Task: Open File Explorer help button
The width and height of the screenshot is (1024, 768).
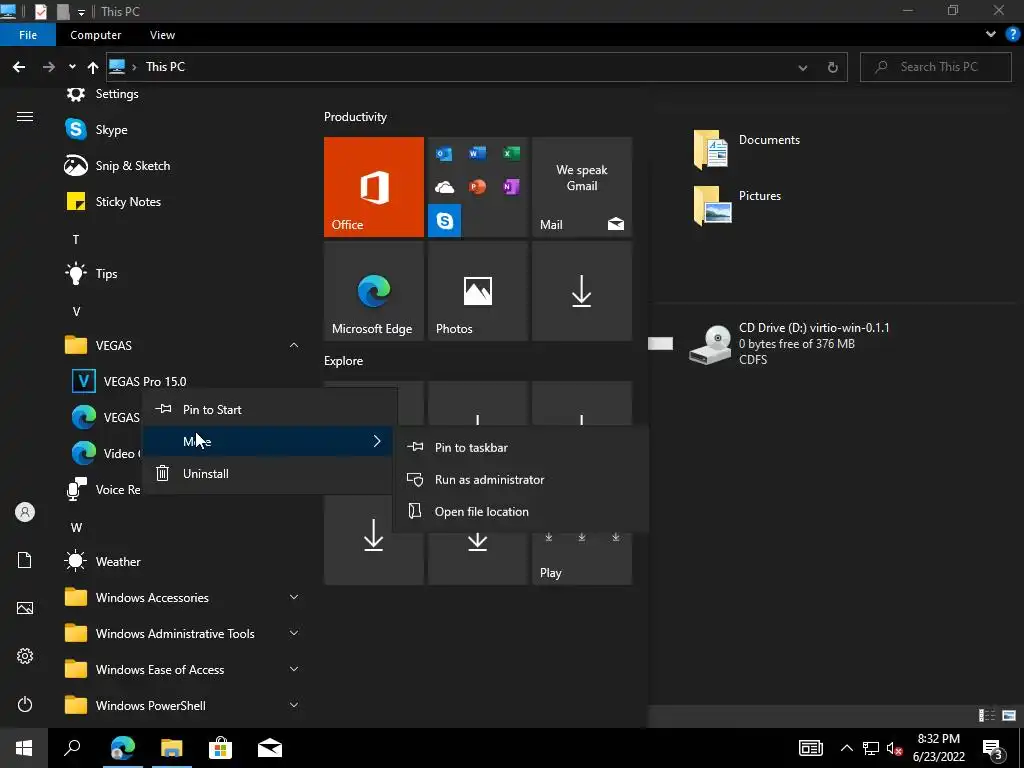Action: 1013,35
